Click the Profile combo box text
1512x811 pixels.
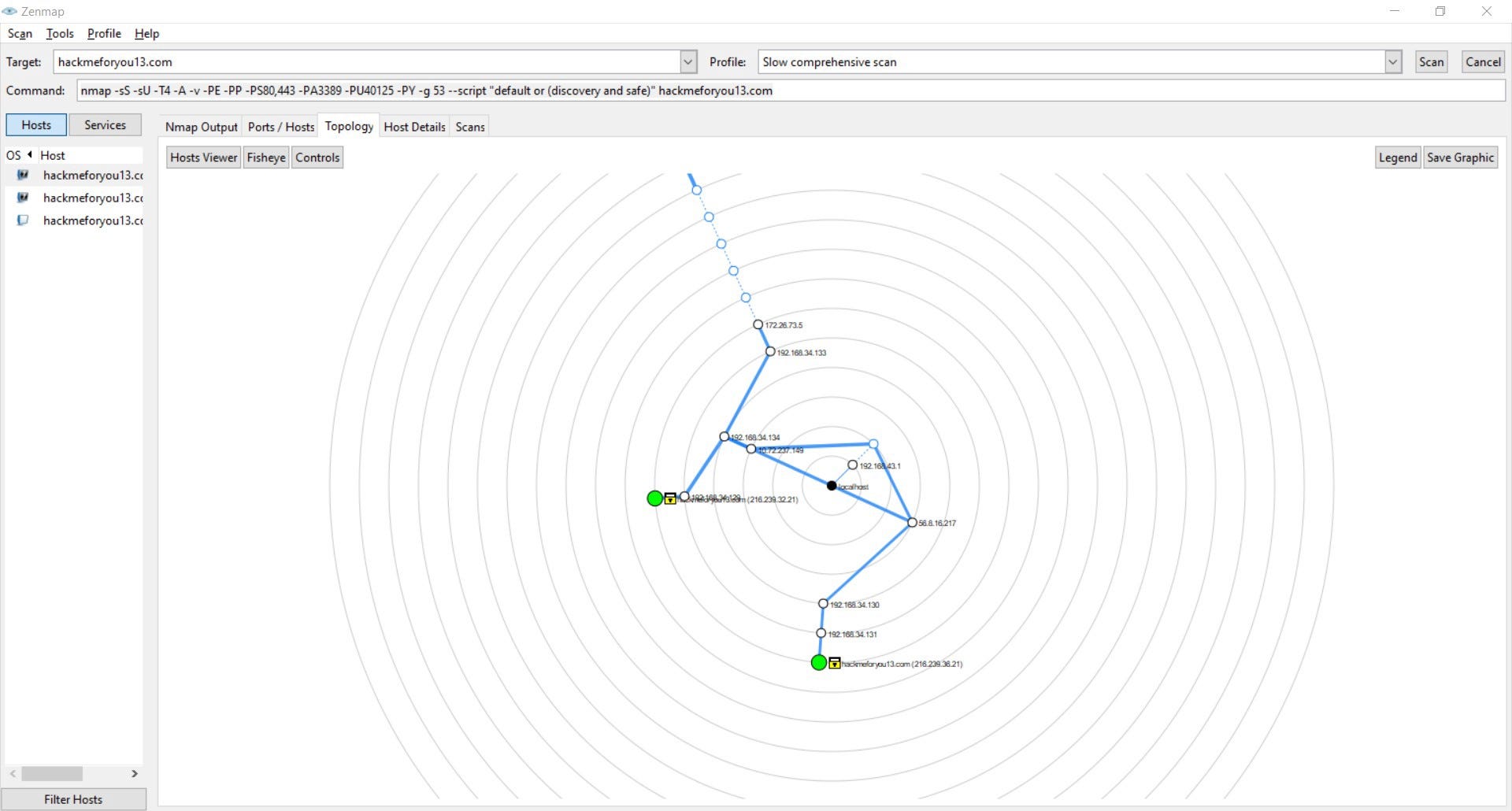click(x=1071, y=61)
